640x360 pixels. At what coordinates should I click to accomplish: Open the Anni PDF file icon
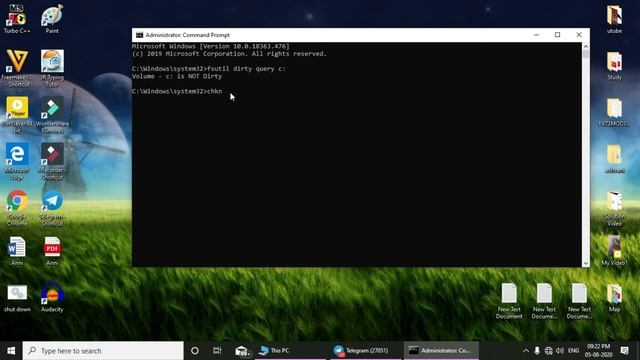pyautogui.click(x=52, y=251)
